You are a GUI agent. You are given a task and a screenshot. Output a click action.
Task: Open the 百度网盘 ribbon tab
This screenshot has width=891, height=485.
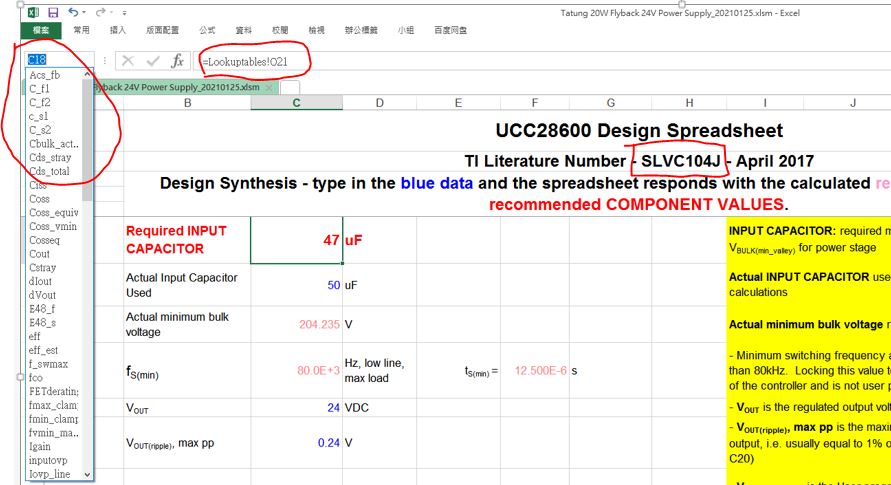(451, 30)
